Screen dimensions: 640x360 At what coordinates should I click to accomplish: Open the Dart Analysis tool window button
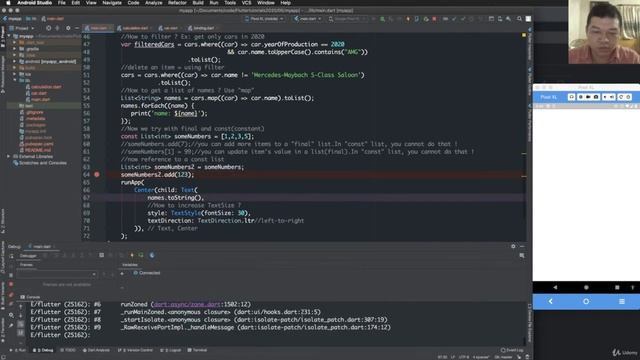(96, 350)
